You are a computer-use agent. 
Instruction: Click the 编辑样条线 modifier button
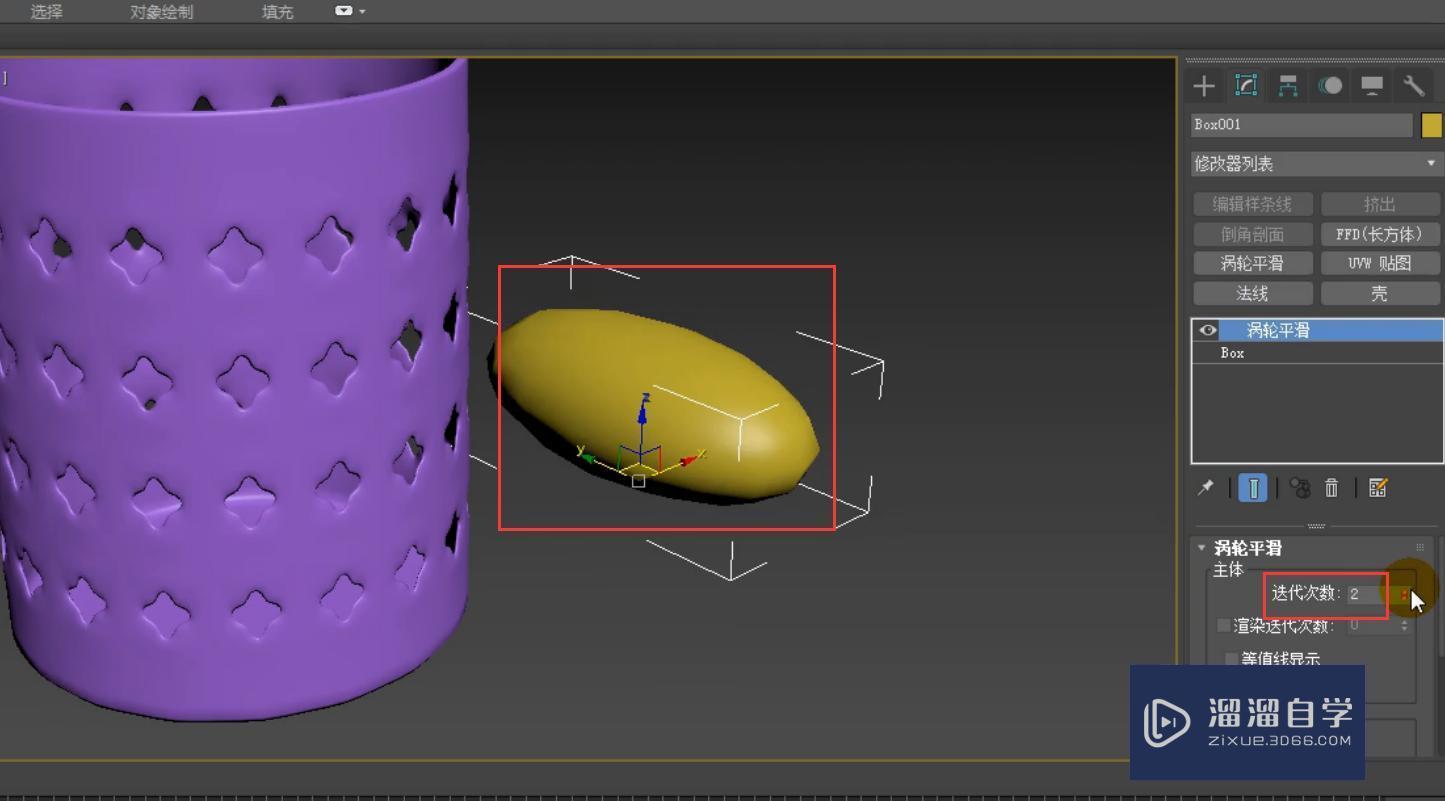(x=1252, y=204)
